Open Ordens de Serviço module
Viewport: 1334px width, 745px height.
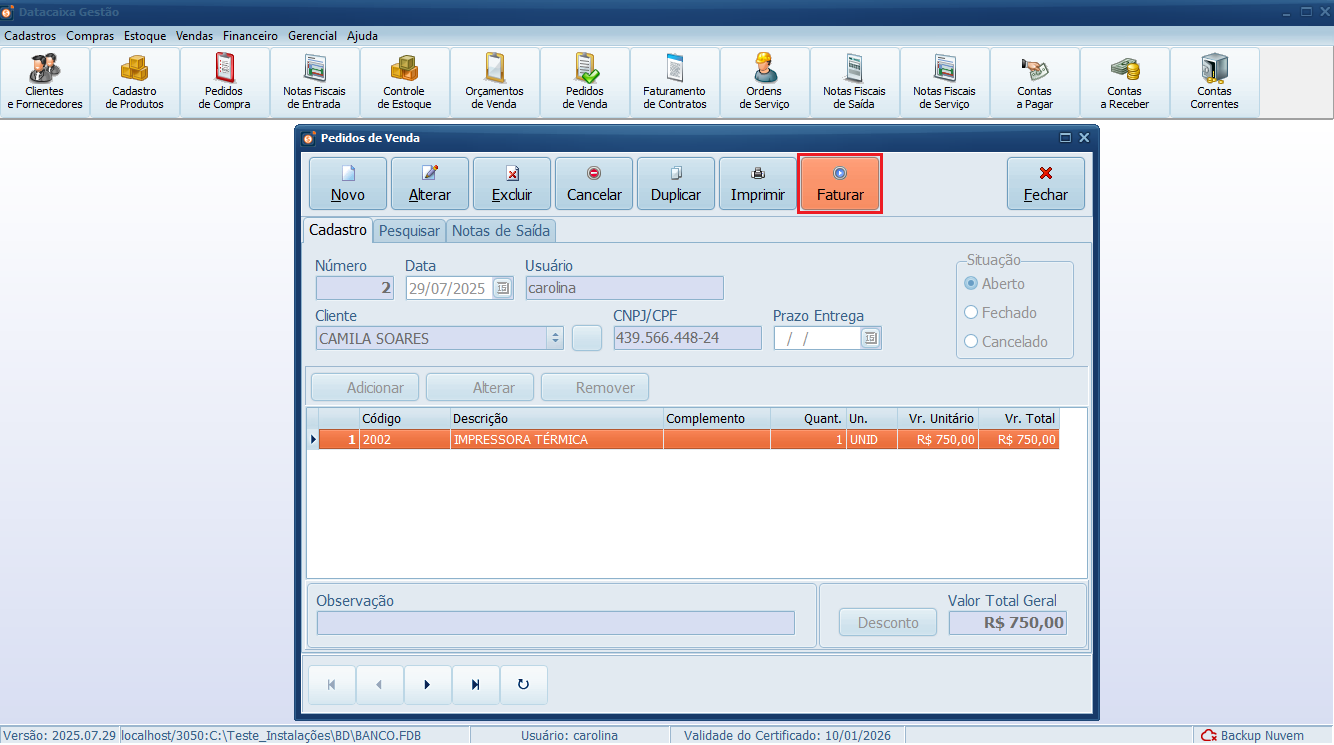point(765,83)
